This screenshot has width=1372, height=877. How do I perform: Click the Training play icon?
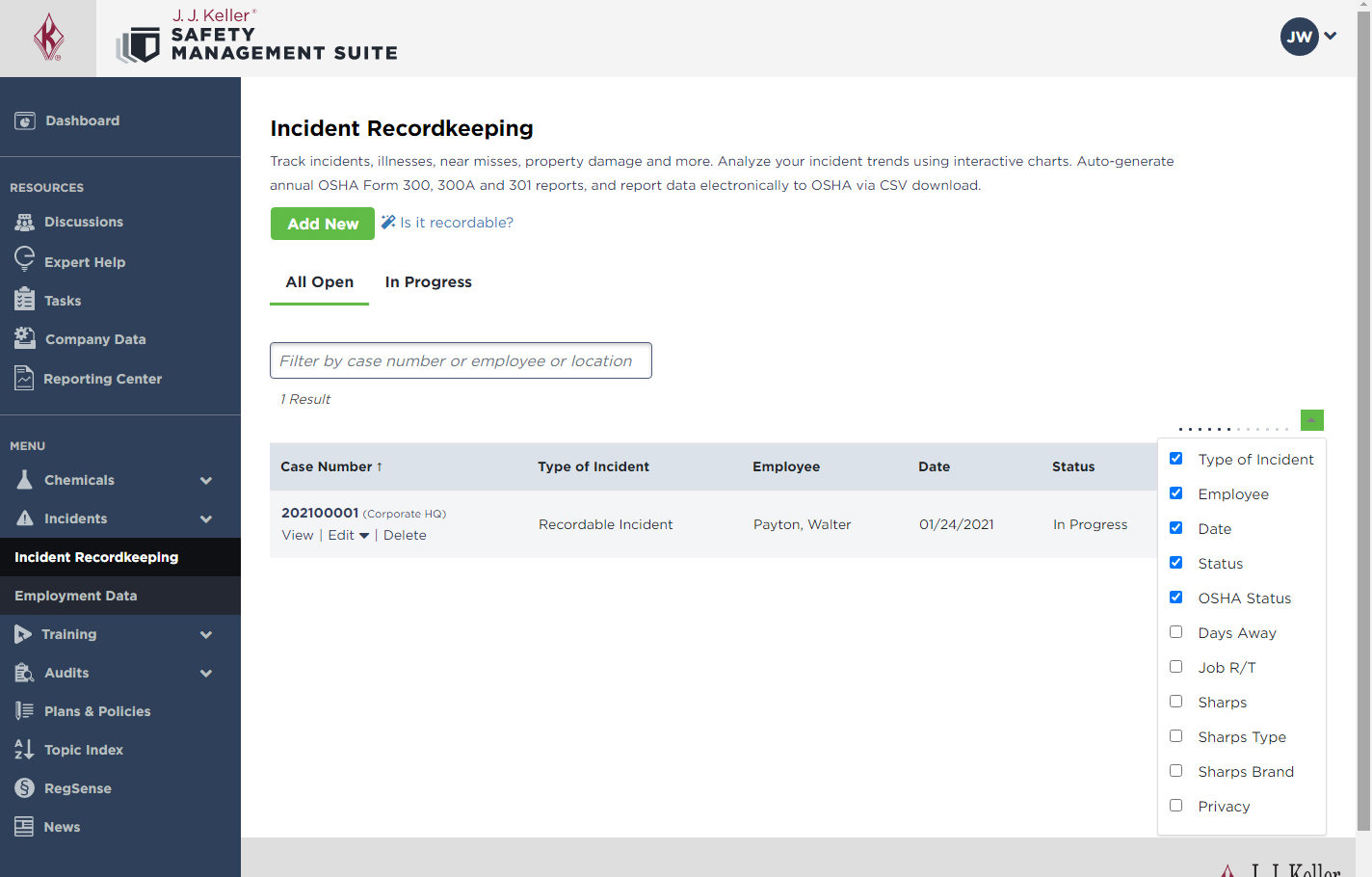click(x=23, y=633)
